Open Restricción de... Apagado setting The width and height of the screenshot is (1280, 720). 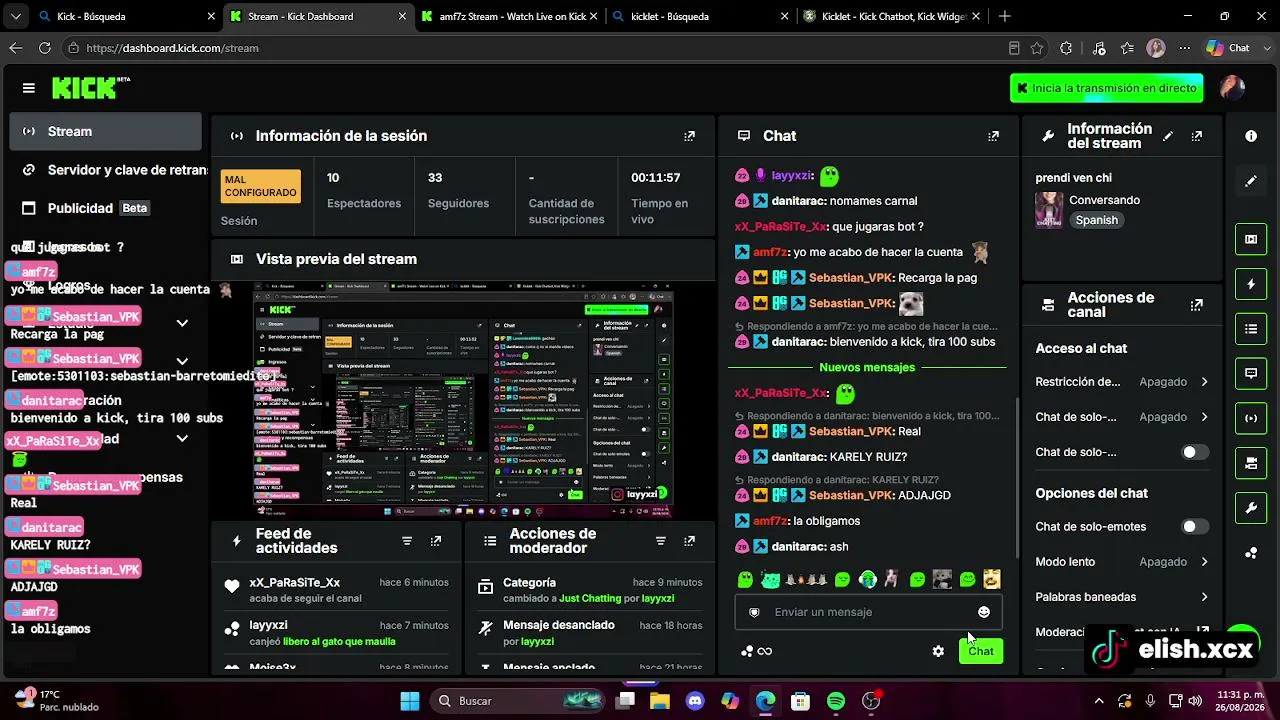pos(1122,382)
